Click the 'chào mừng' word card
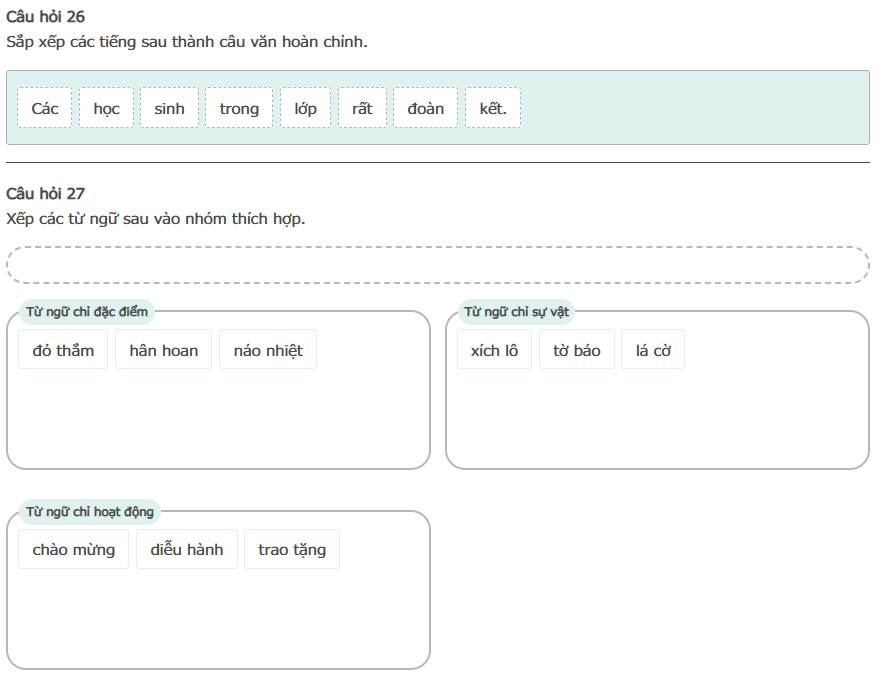The height and width of the screenshot is (683, 877). click(x=73, y=549)
